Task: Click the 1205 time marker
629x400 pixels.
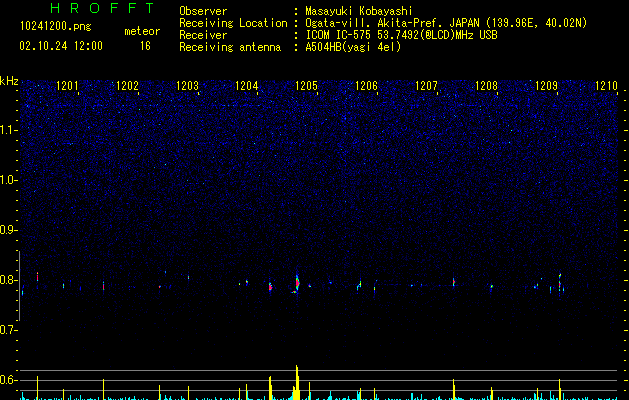Action: pyautogui.click(x=306, y=86)
